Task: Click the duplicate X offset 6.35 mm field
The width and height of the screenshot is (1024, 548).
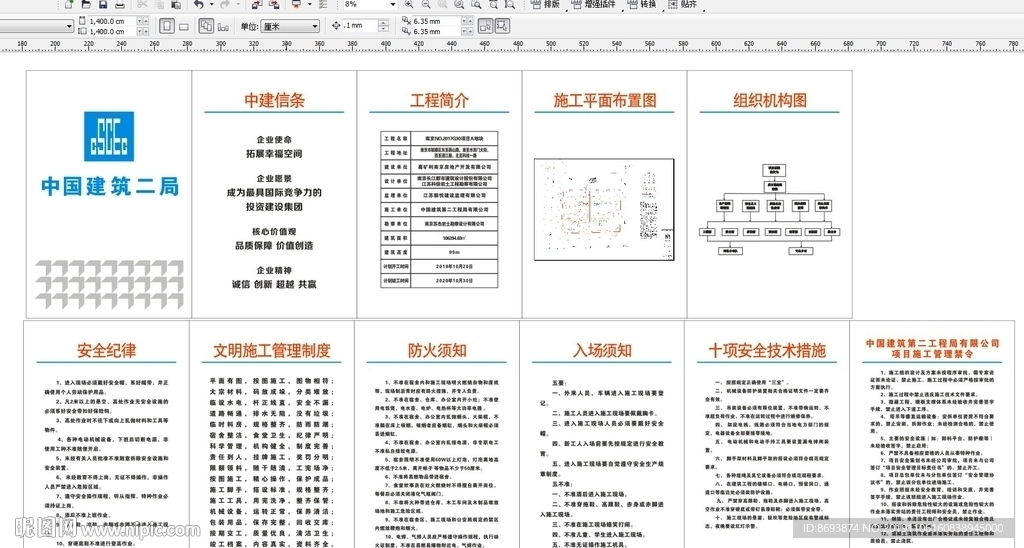Action: point(436,22)
